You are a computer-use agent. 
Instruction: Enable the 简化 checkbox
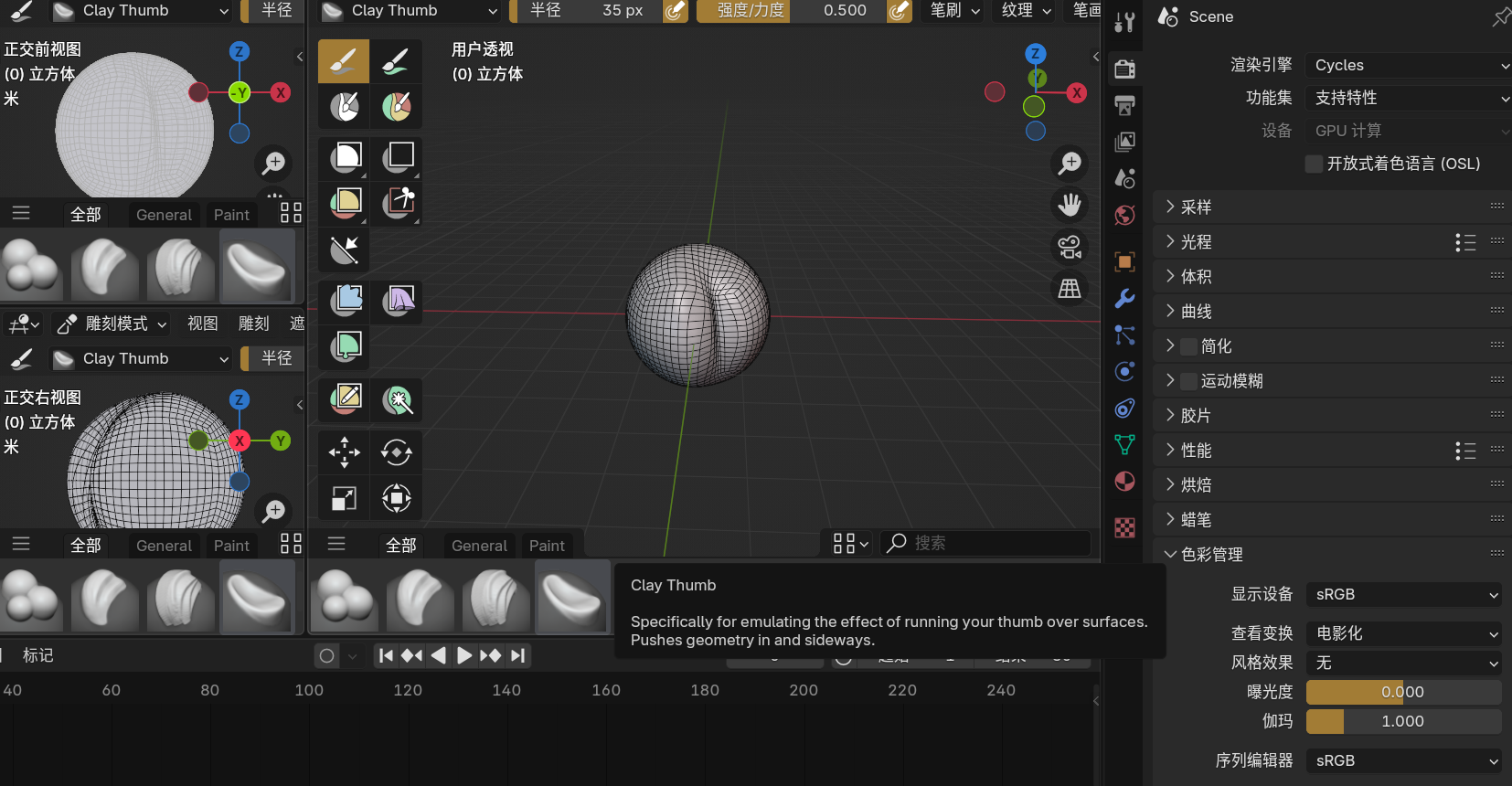point(1188,346)
